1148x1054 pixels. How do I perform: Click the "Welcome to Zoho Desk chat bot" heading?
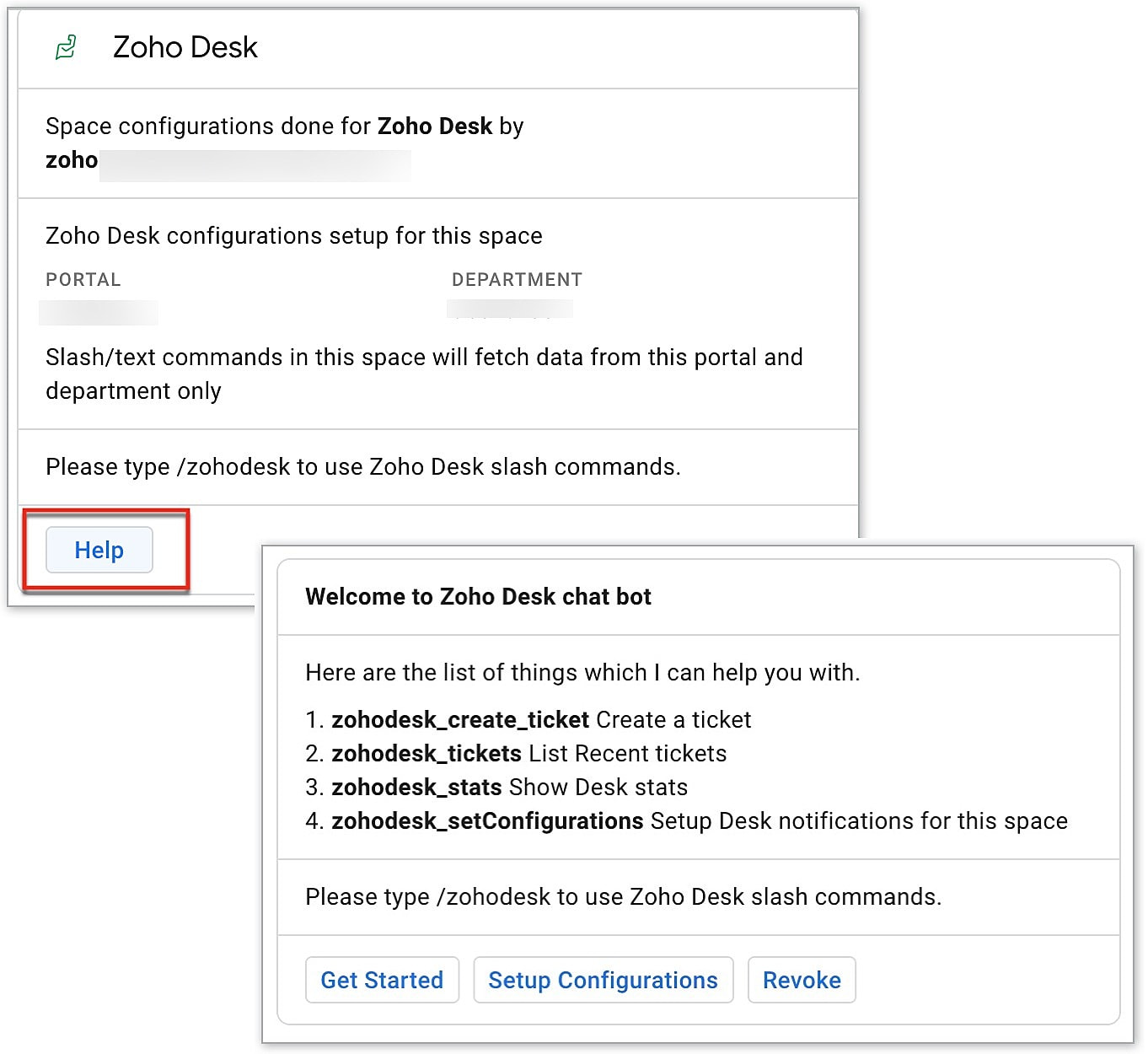pos(478,596)
